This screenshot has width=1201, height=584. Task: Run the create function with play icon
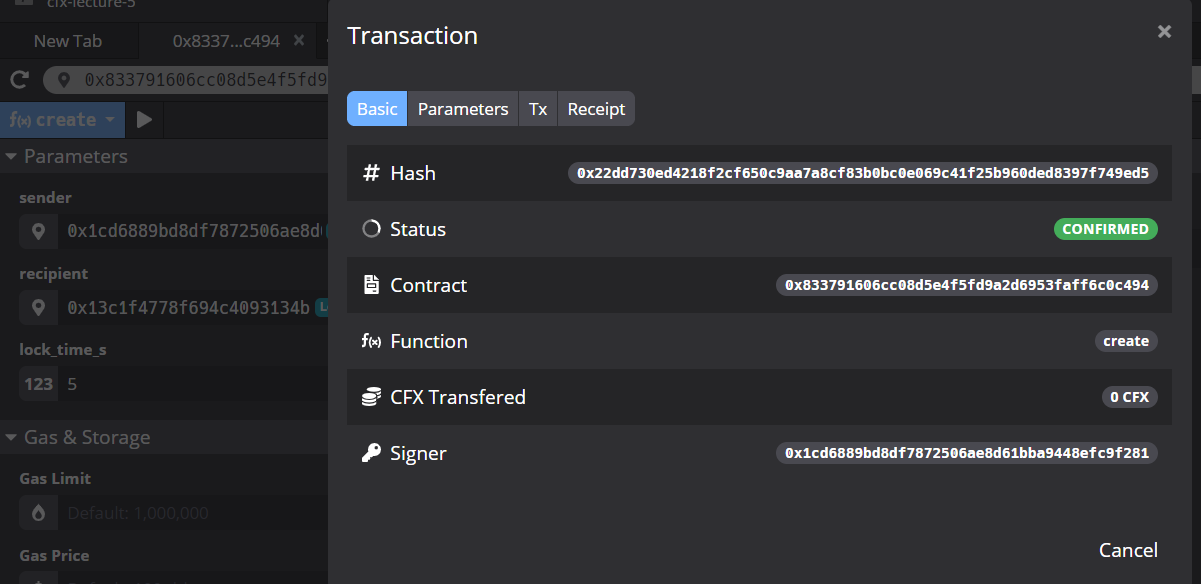(144, 120)
